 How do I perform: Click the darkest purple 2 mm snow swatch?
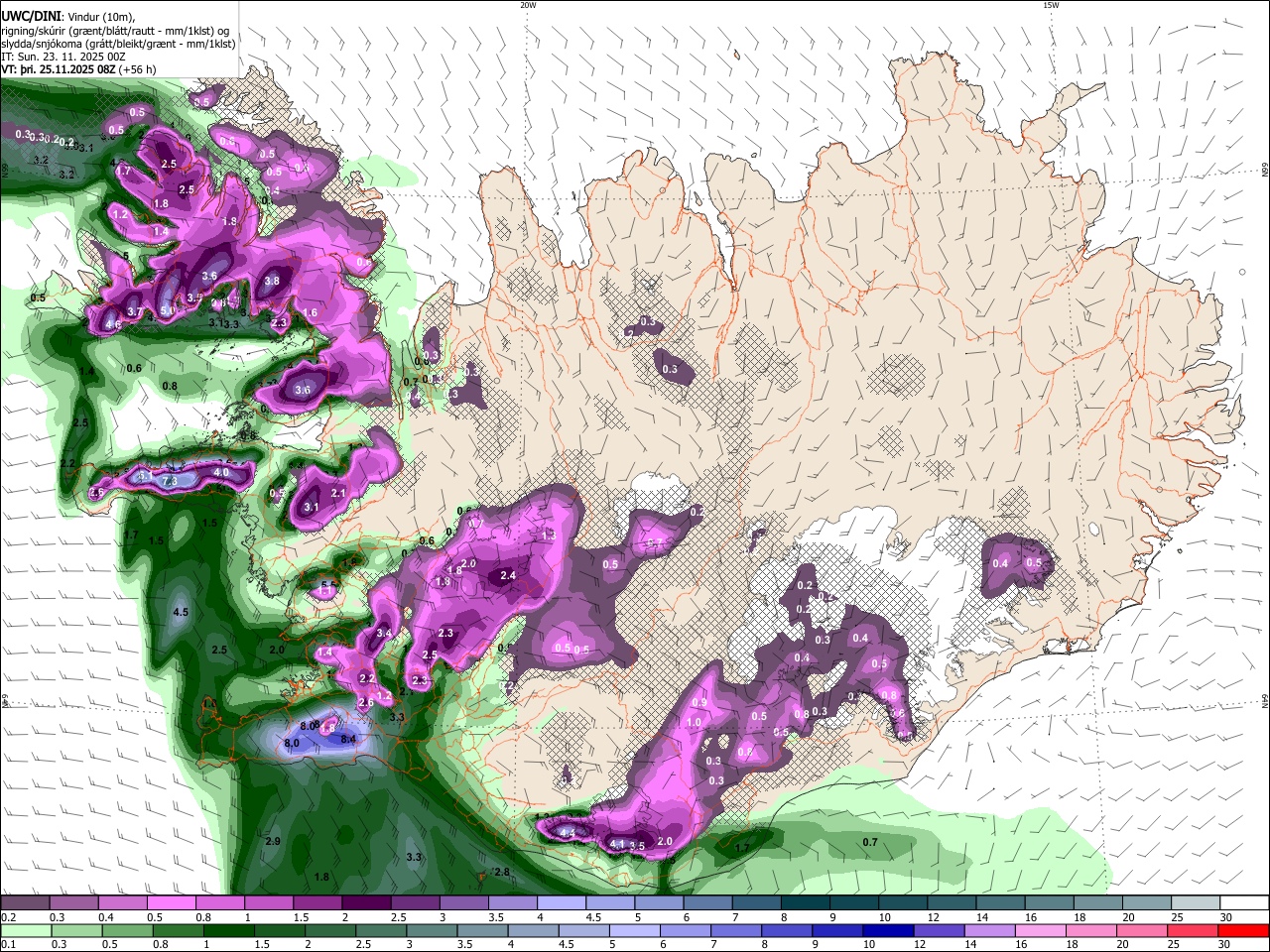[366, 902]
